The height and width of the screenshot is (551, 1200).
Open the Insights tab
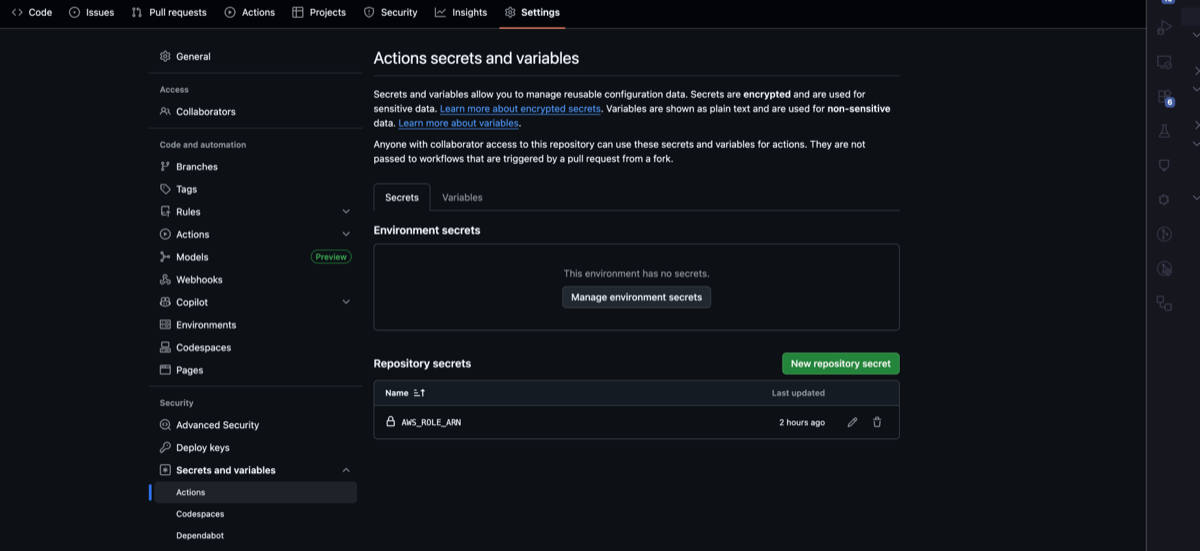point(461,12)
